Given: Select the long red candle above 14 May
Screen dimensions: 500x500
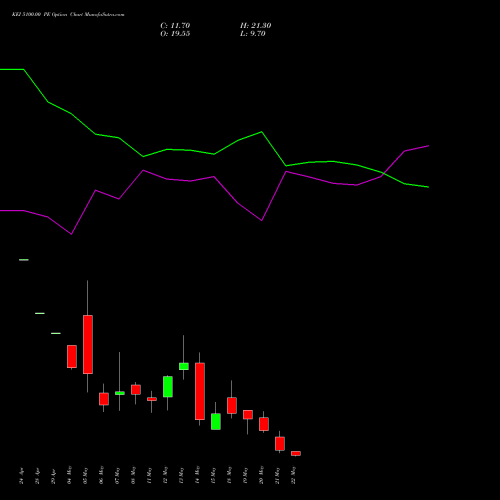Looking at the screenshot, I should pyautogui.click(x=200, y=391).
